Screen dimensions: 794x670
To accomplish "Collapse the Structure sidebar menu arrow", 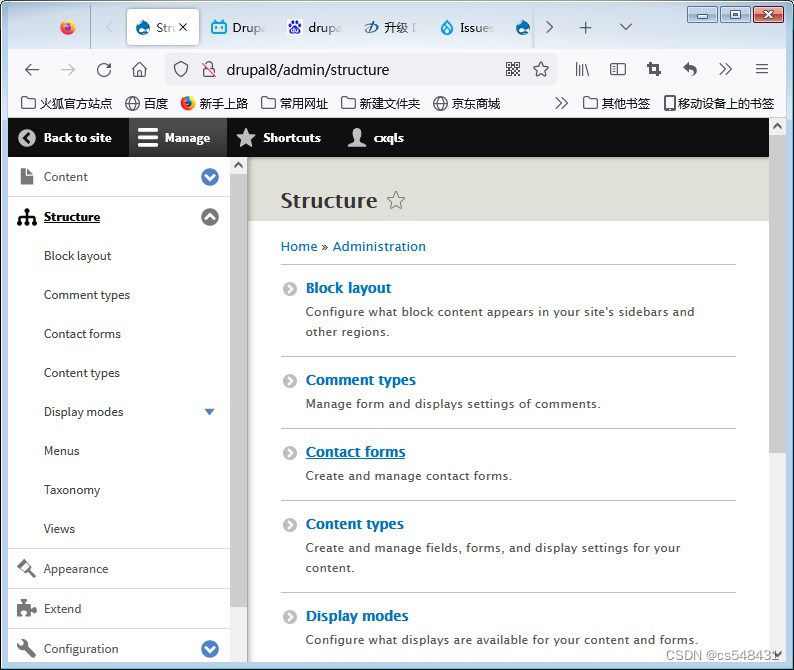I will (x=210, y=217).
